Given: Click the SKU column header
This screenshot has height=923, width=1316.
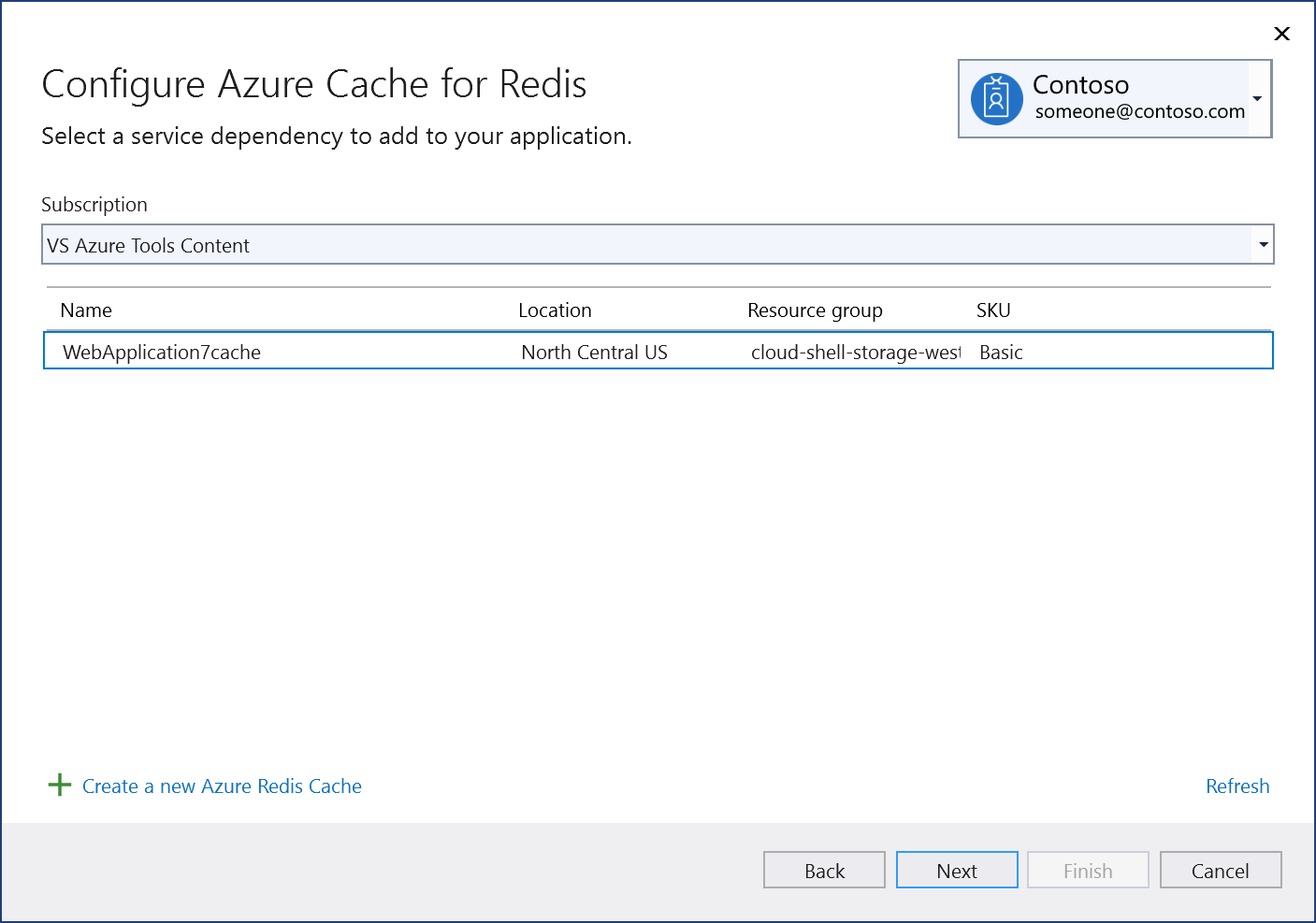Looking at the screenshot, I should click(992, 310).
